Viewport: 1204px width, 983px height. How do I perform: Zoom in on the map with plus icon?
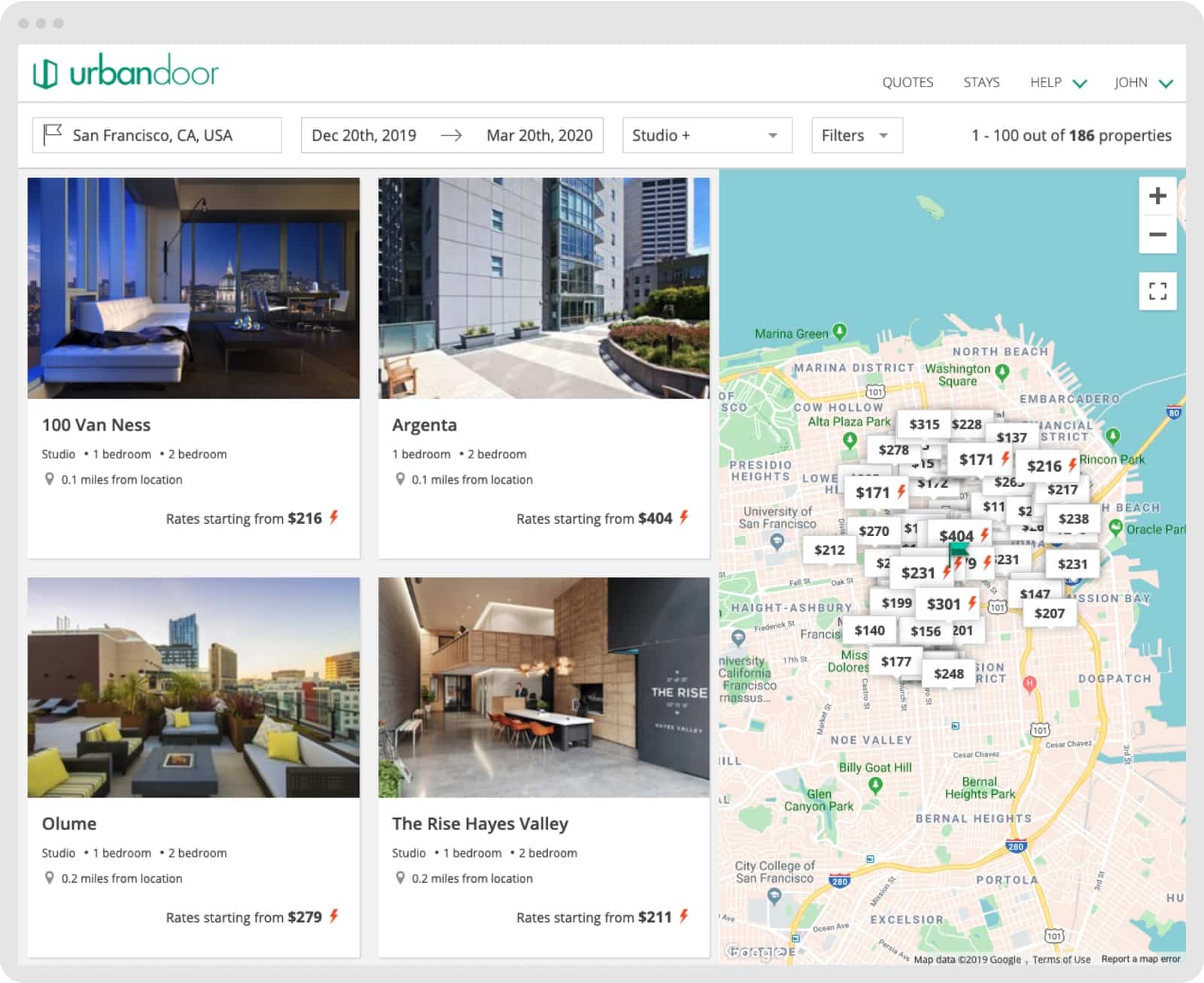coord(1157,196)
